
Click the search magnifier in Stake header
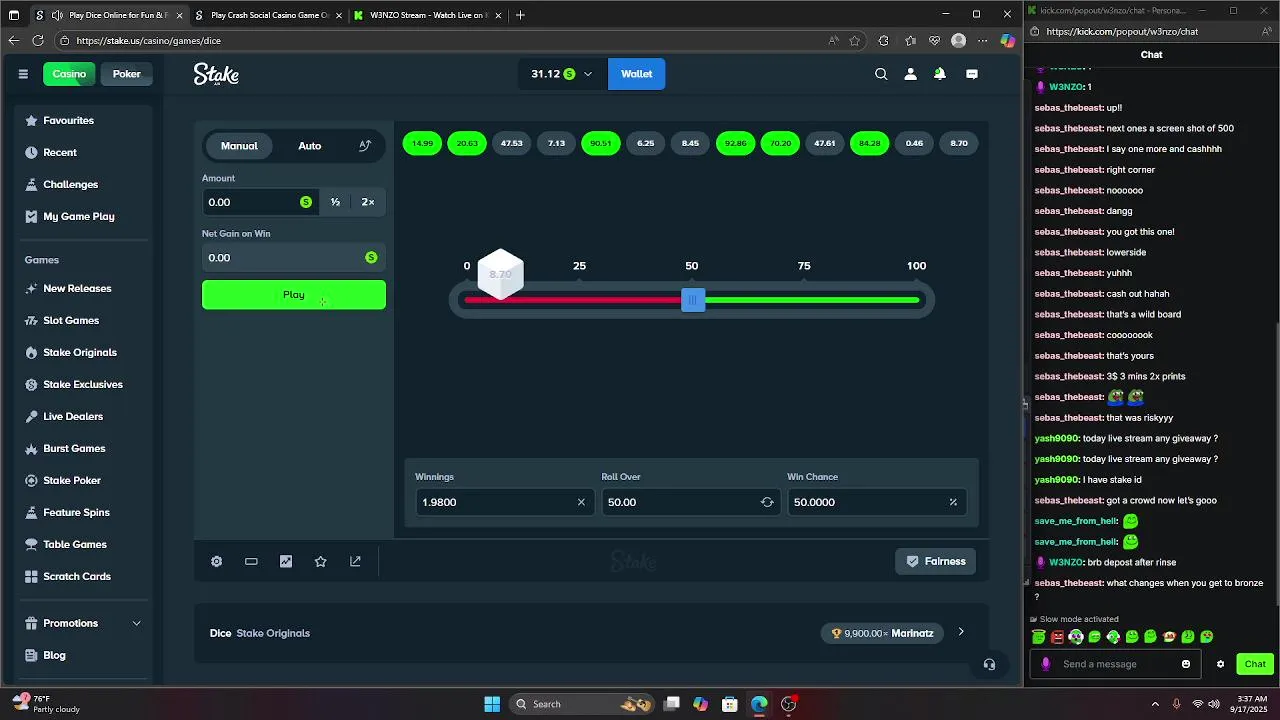pyautogui.click(x=881, y=74)
